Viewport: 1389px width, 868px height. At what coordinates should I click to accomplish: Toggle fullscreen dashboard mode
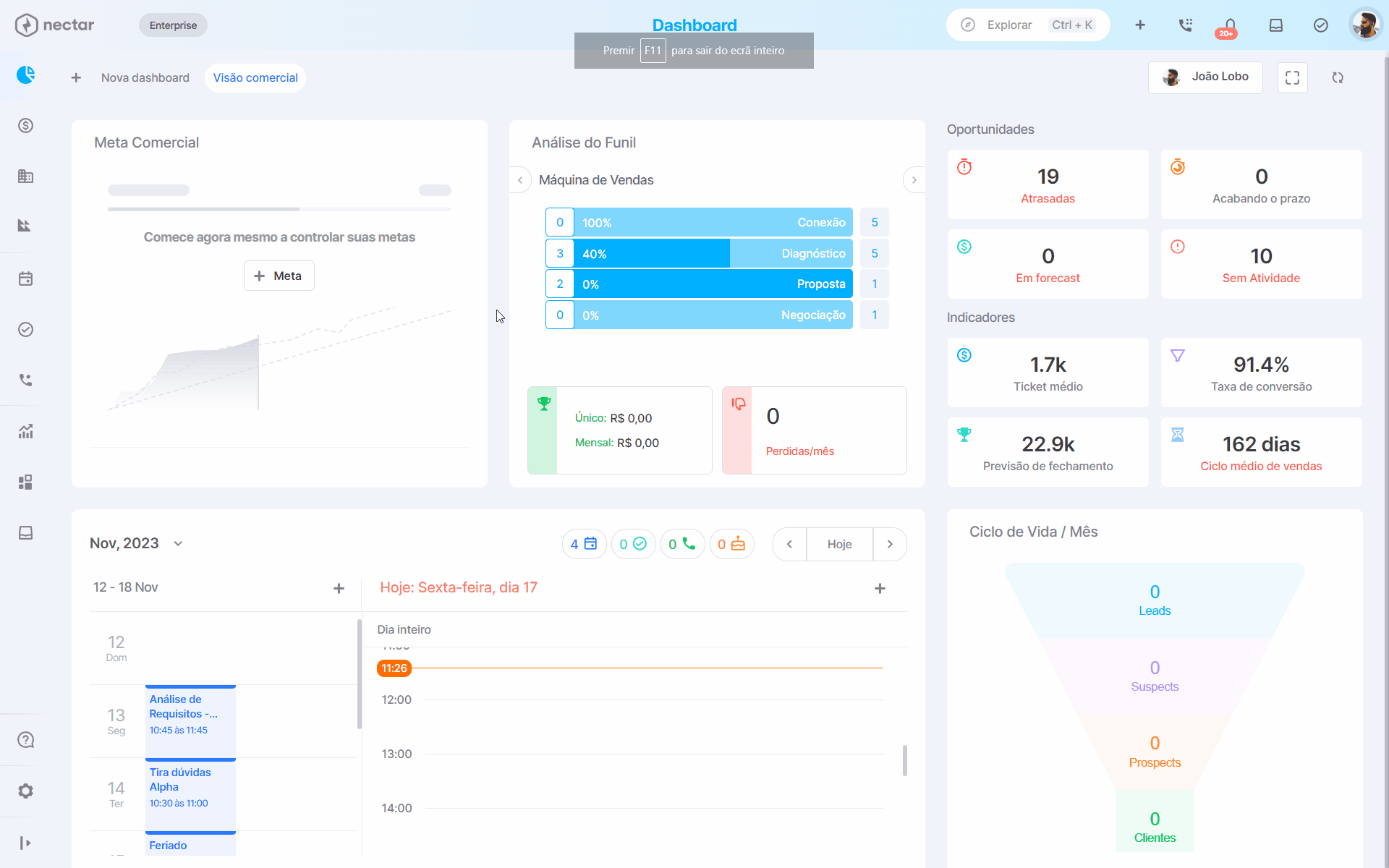pos(1293,77)
